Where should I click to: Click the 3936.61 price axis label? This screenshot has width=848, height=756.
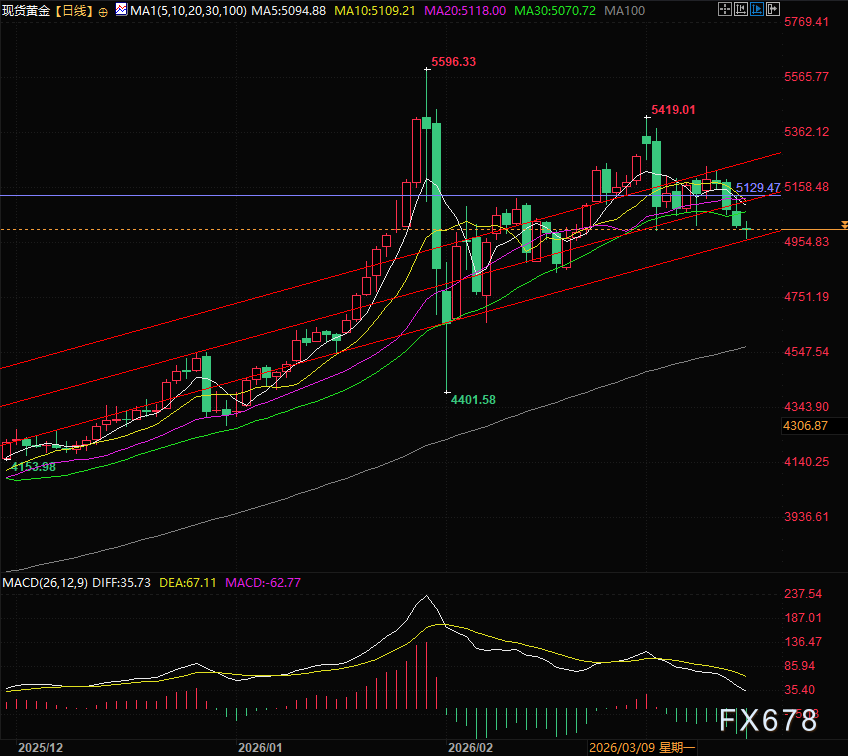point(806,517)
